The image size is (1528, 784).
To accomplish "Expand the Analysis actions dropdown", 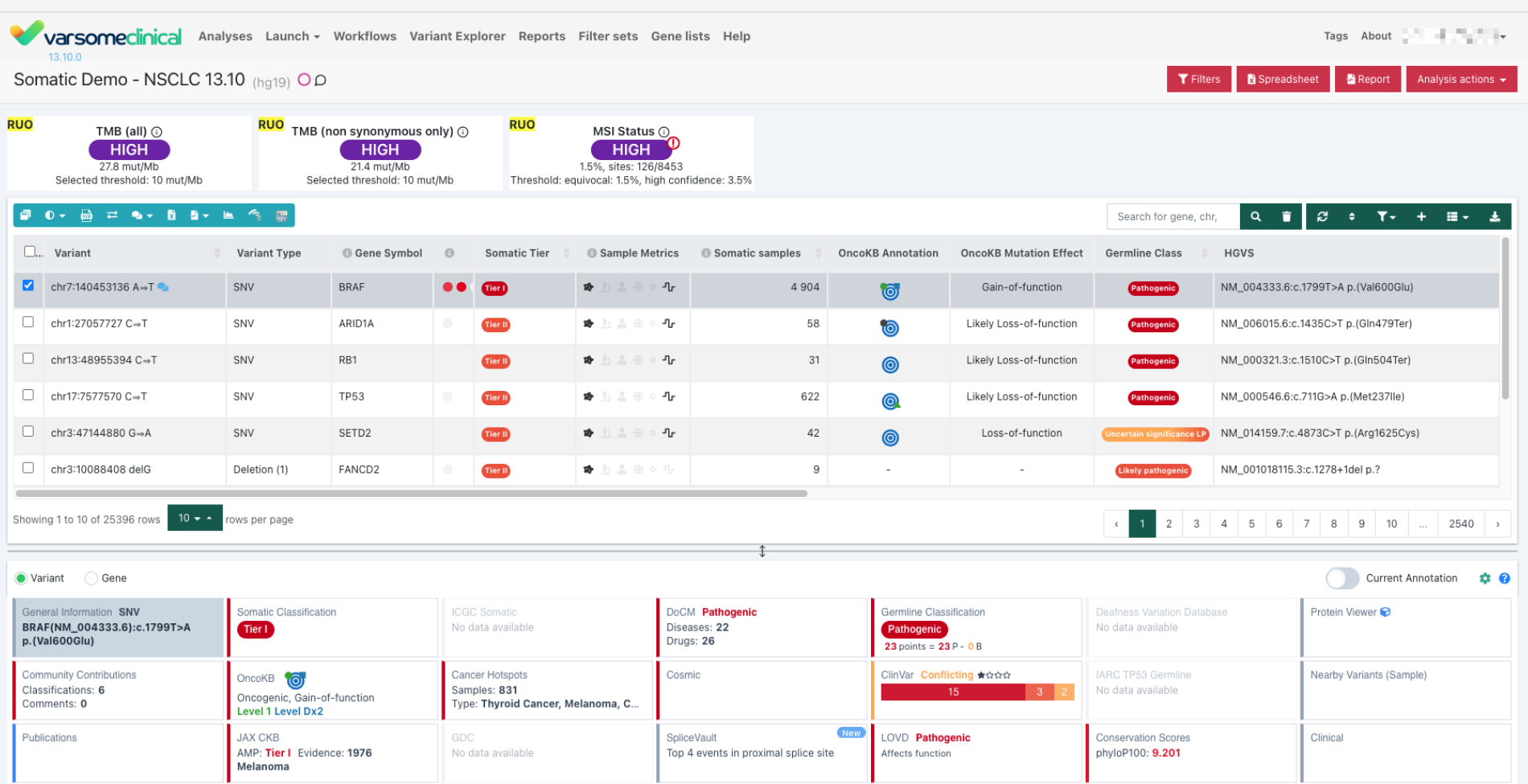I will click(1460, 79).
